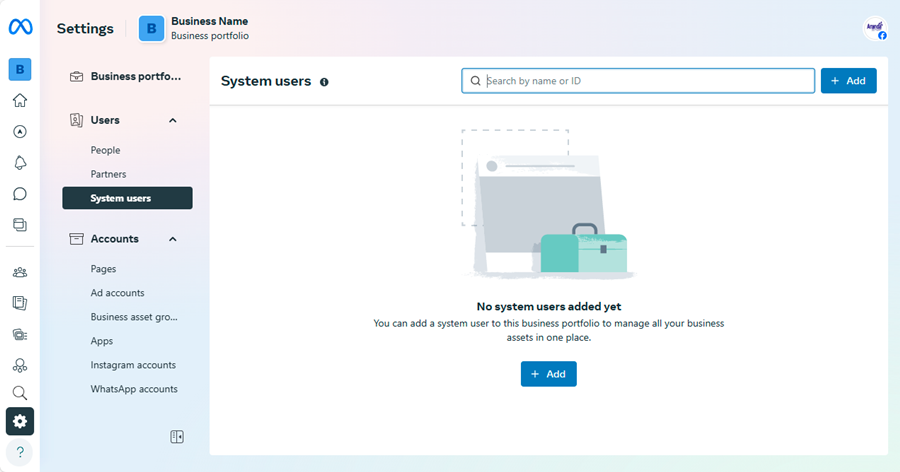900x472 pixels.
Task: Click the Add button beside search
Action: (848, 81)
